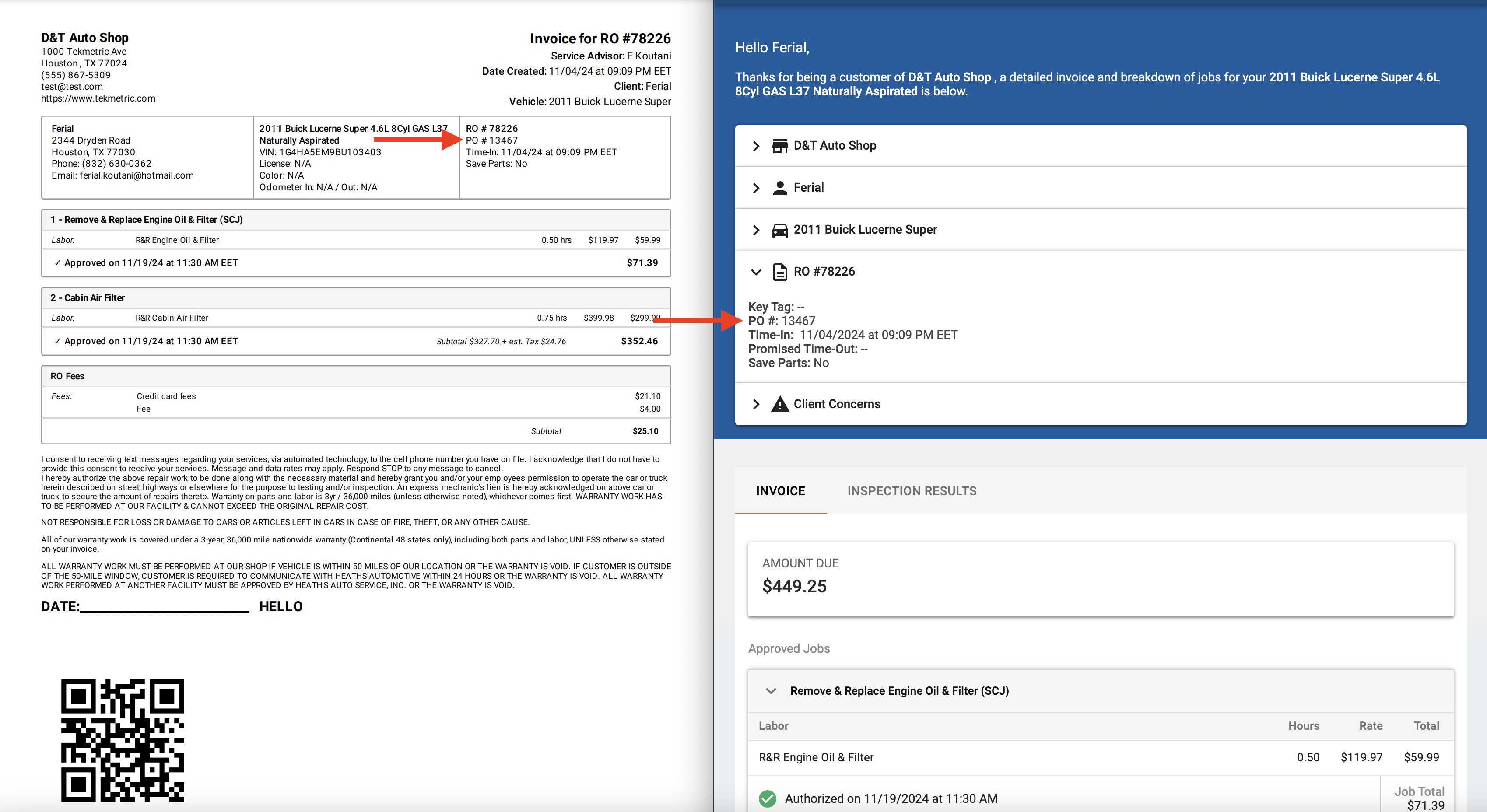
Task: Select the Invoice tab
Action: coord(780,491)
